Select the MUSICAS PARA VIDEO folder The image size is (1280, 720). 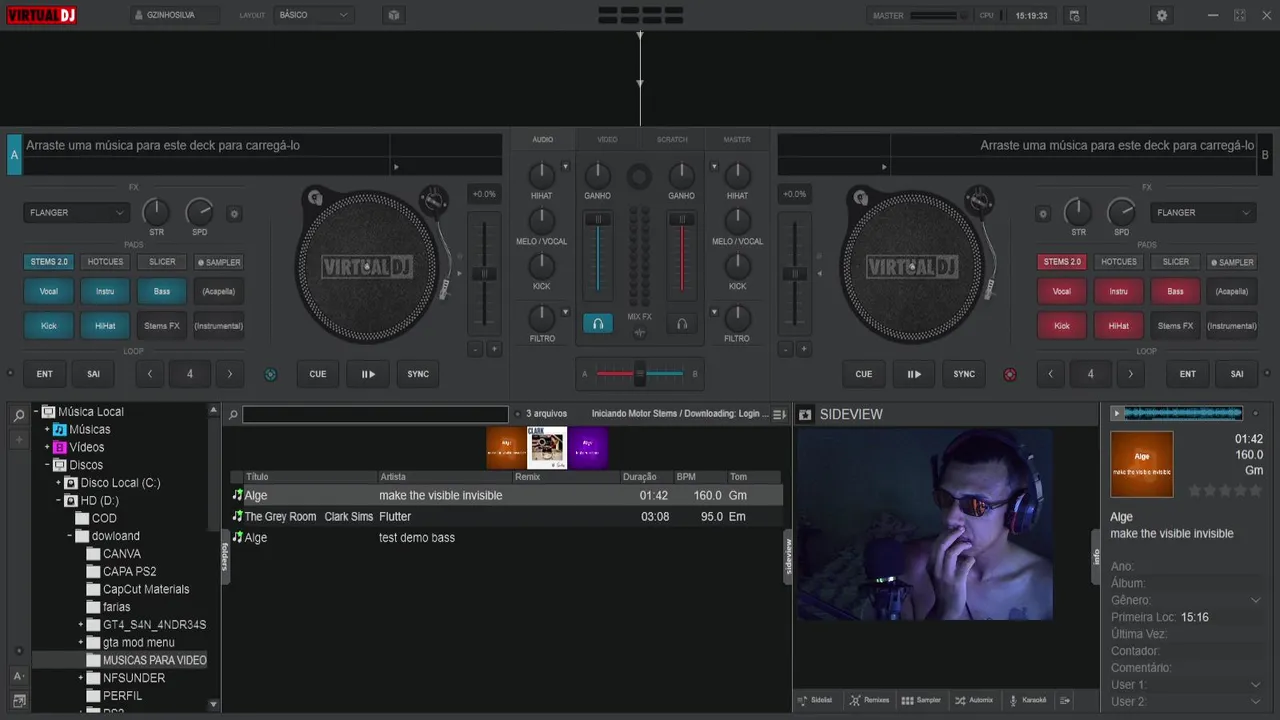(154, 660)
